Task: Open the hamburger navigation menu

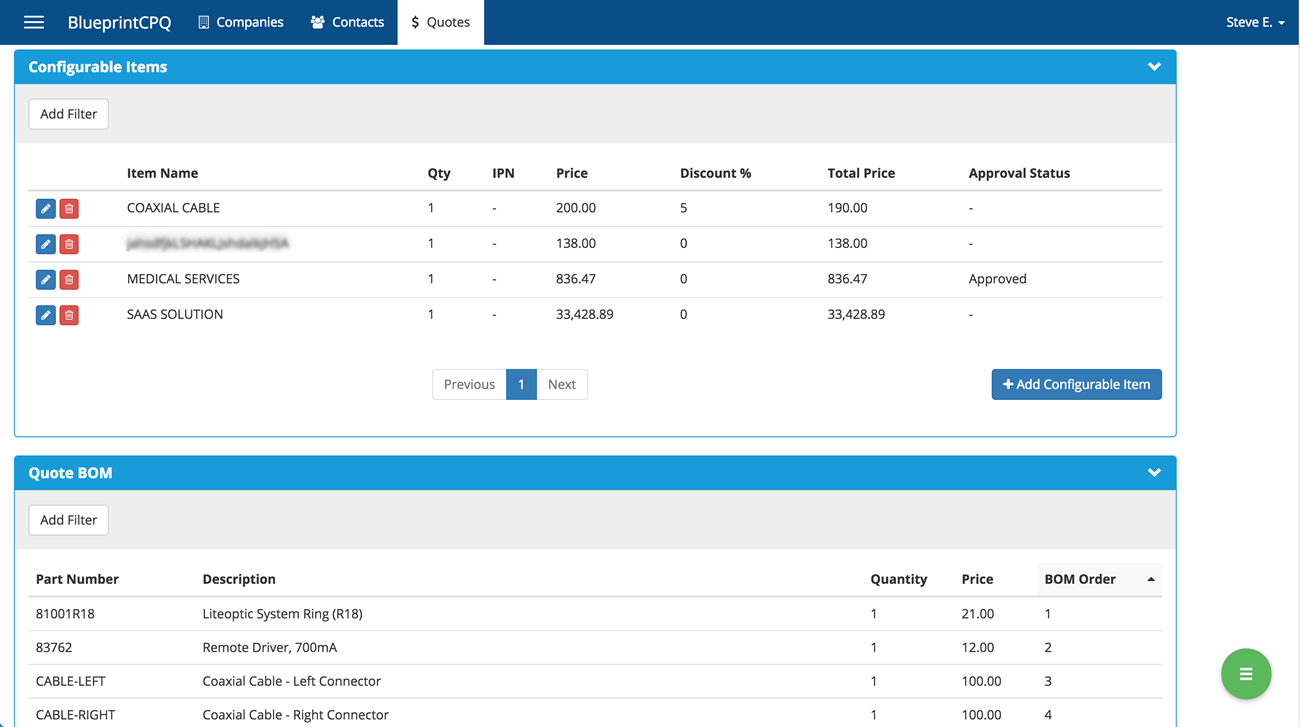Action: pos(34,22)
